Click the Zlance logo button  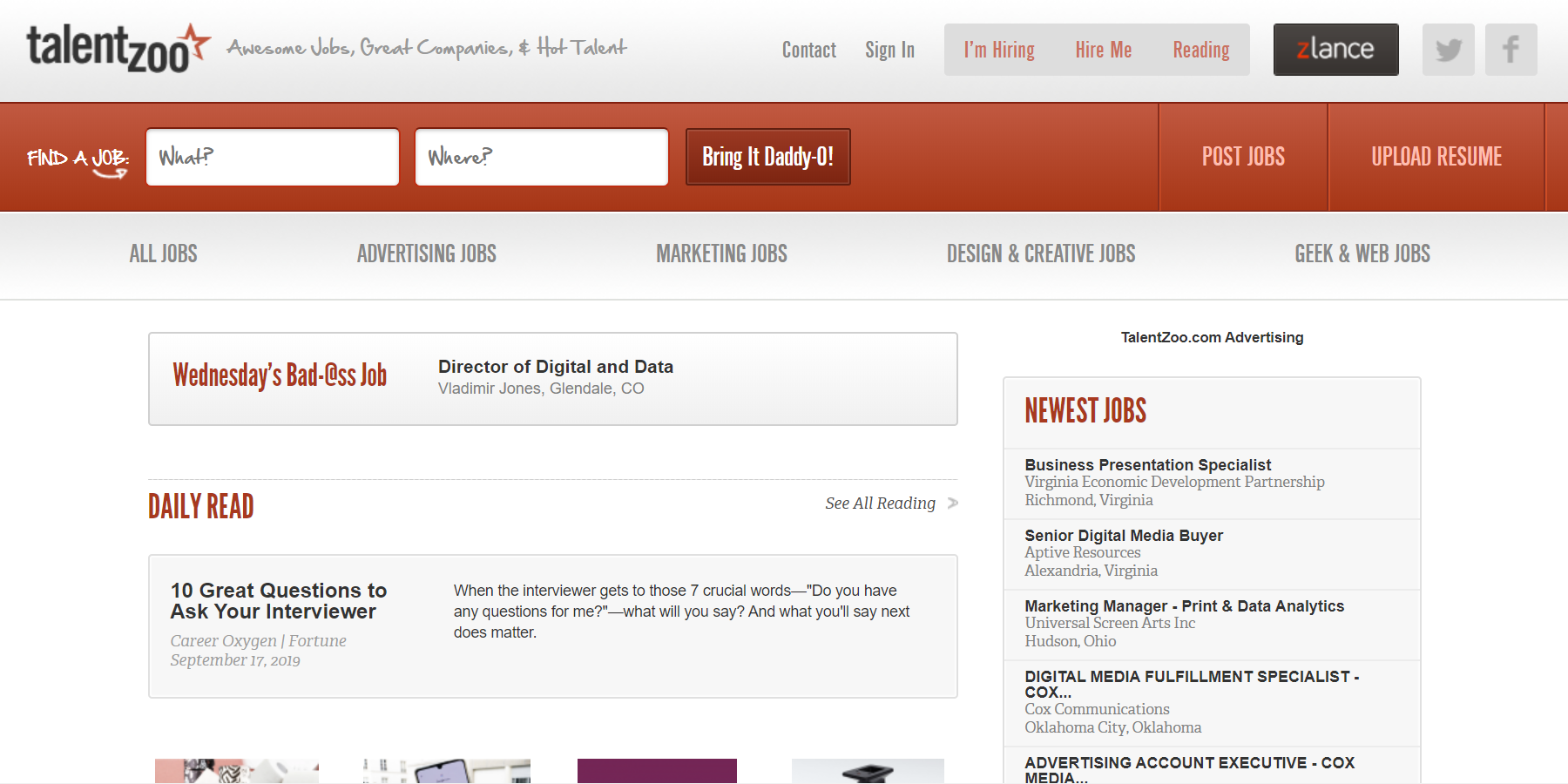[x=1335, y=50]
